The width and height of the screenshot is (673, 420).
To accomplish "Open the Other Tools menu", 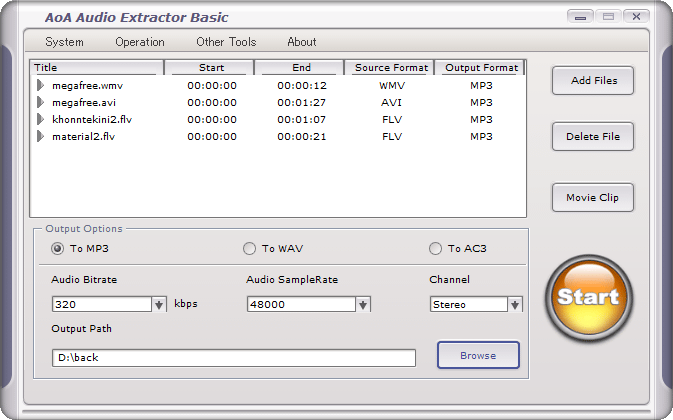I will tap(226, 42).
